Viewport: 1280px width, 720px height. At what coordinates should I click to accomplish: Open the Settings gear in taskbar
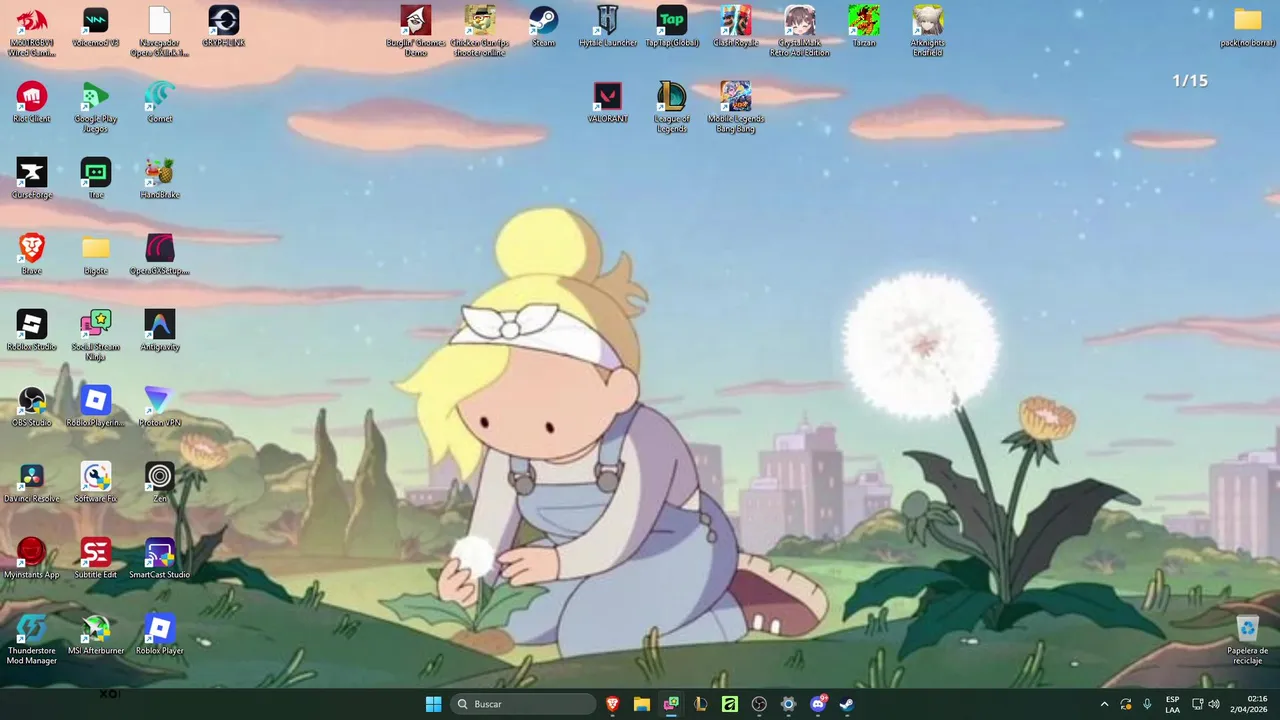click(788, 704)
